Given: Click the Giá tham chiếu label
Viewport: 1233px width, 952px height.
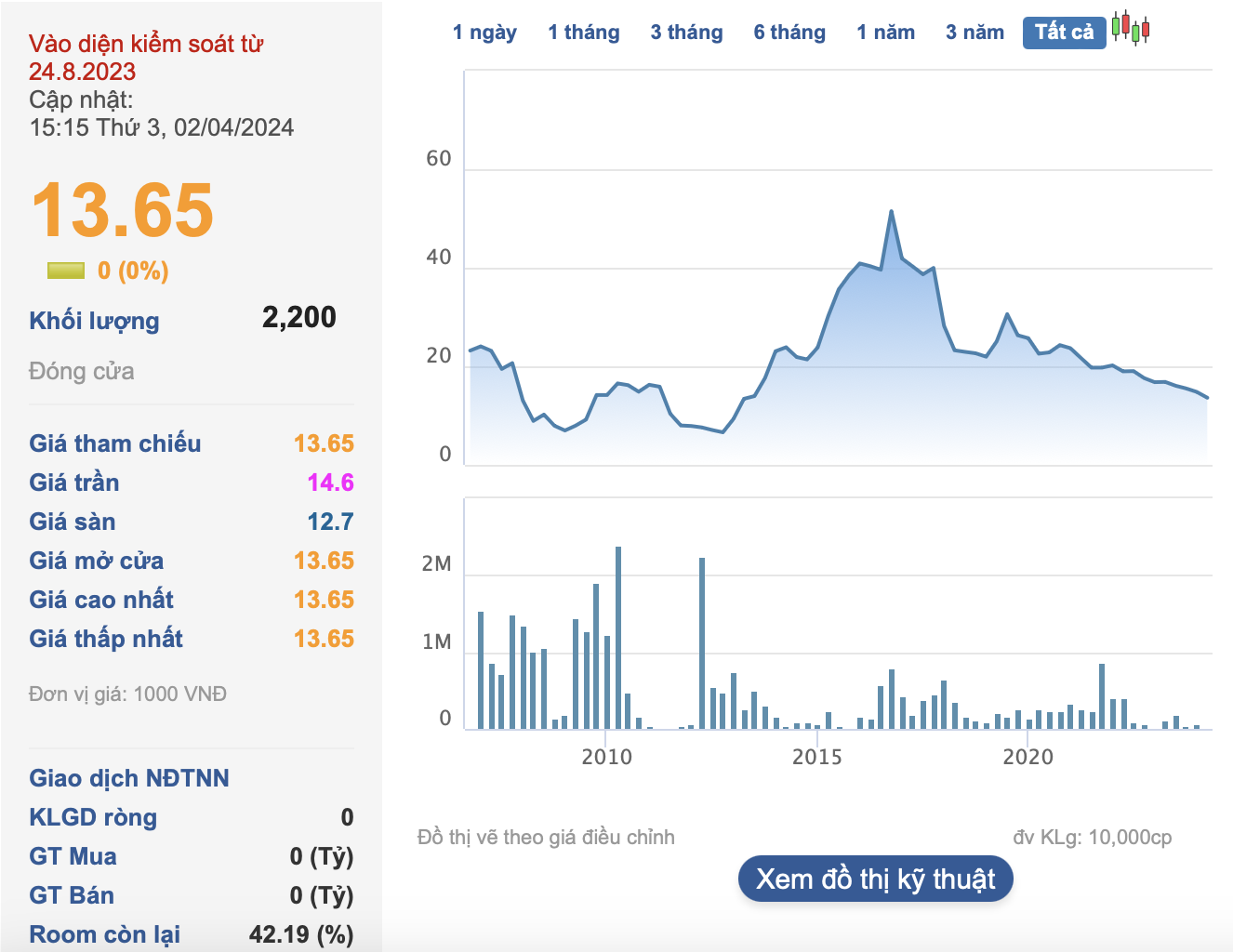Looking at the screenshot, I should tap(114, 443).
